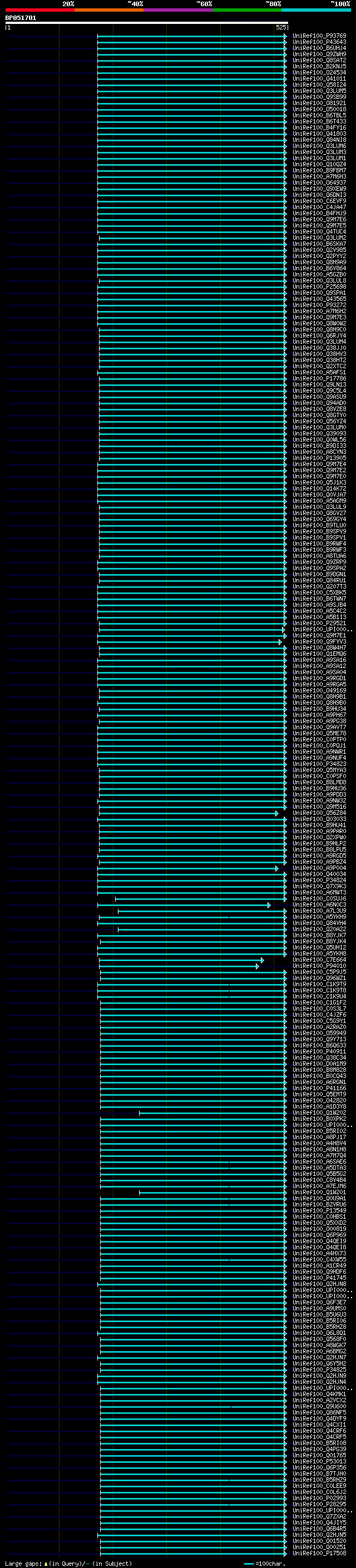Click label UniRef100_A9P004

tap(319, 869)
